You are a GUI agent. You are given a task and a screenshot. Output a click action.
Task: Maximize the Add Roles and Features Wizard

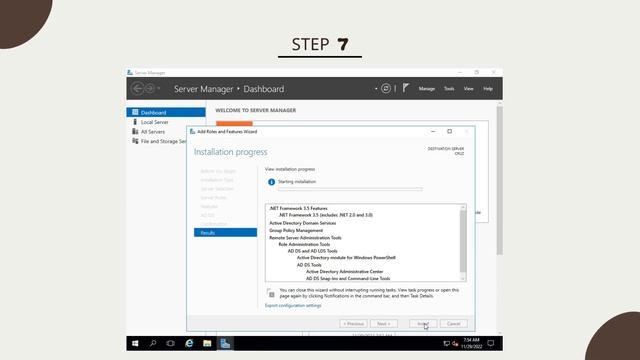click(x=449, y=131)
